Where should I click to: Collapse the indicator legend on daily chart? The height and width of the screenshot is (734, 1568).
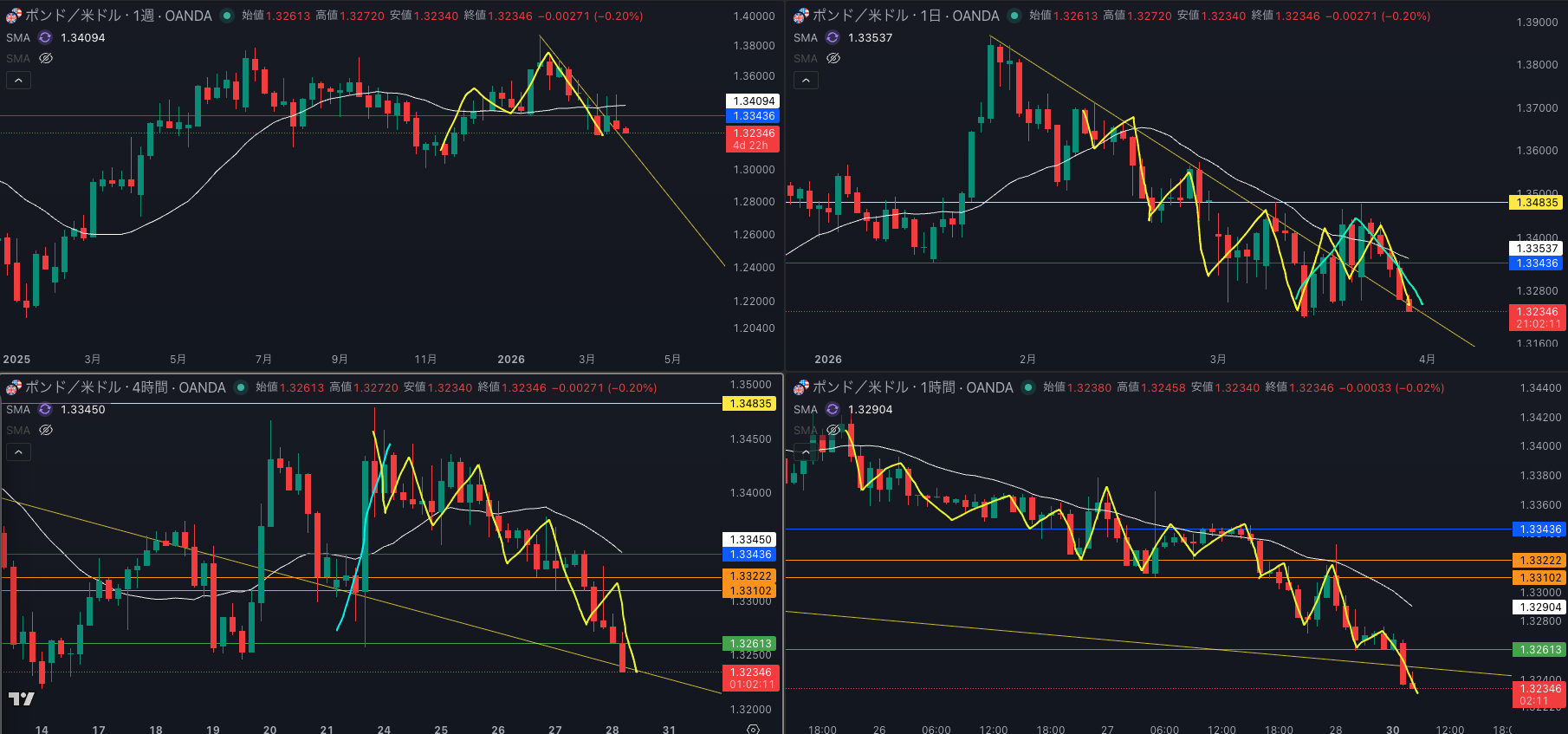[806, 80]
